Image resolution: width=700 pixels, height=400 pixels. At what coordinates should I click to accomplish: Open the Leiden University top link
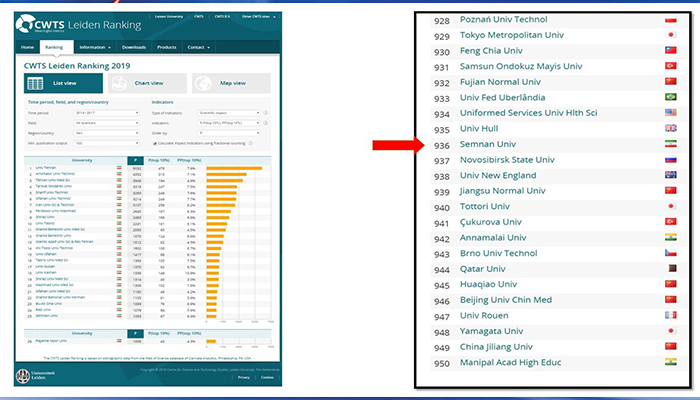[169, 17]
